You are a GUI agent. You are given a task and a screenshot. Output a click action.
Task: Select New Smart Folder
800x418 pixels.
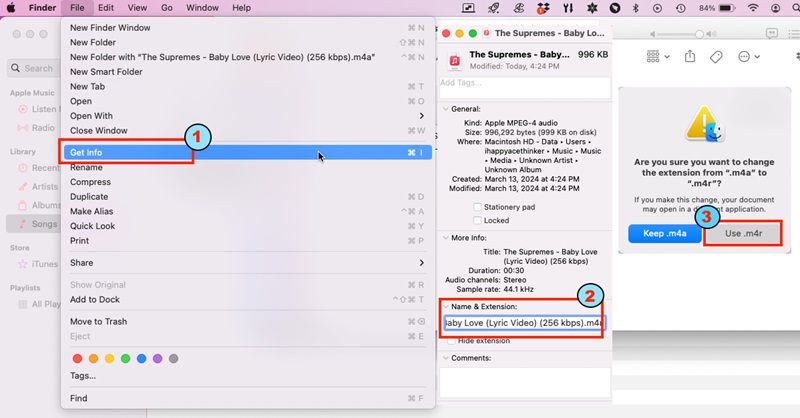(247, 72)
